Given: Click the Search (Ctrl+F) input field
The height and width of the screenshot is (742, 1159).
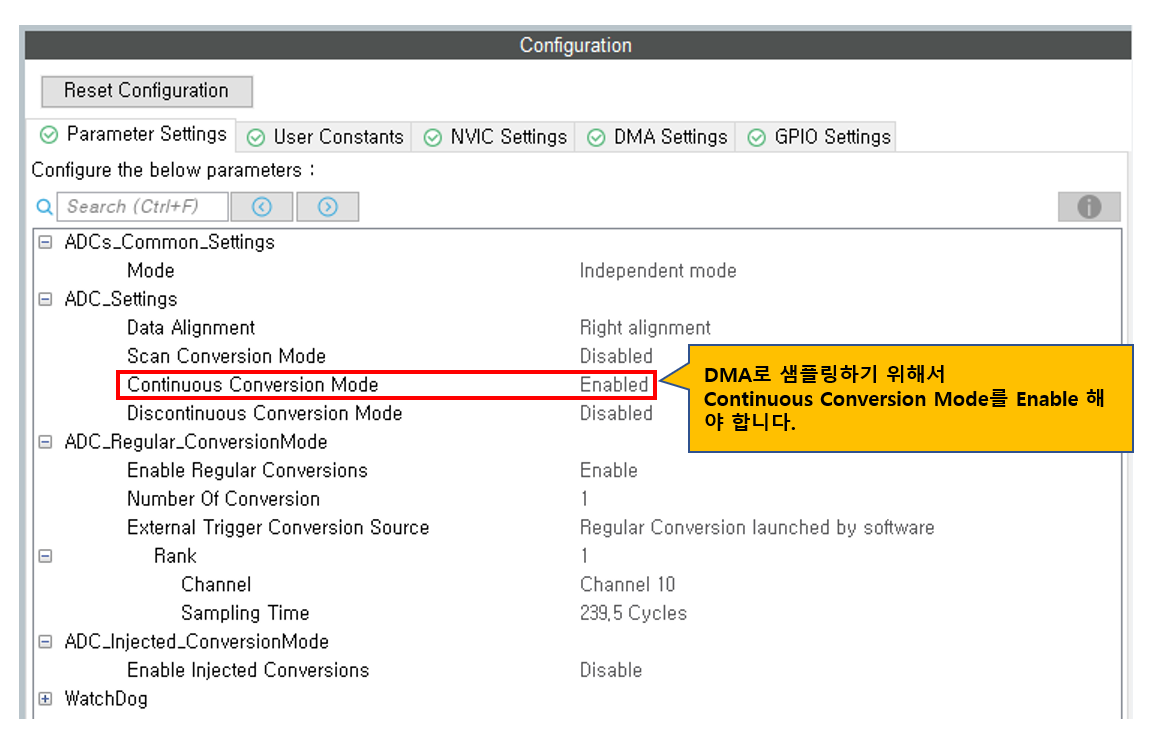Looking at the screenshot, I should (142, 207).
